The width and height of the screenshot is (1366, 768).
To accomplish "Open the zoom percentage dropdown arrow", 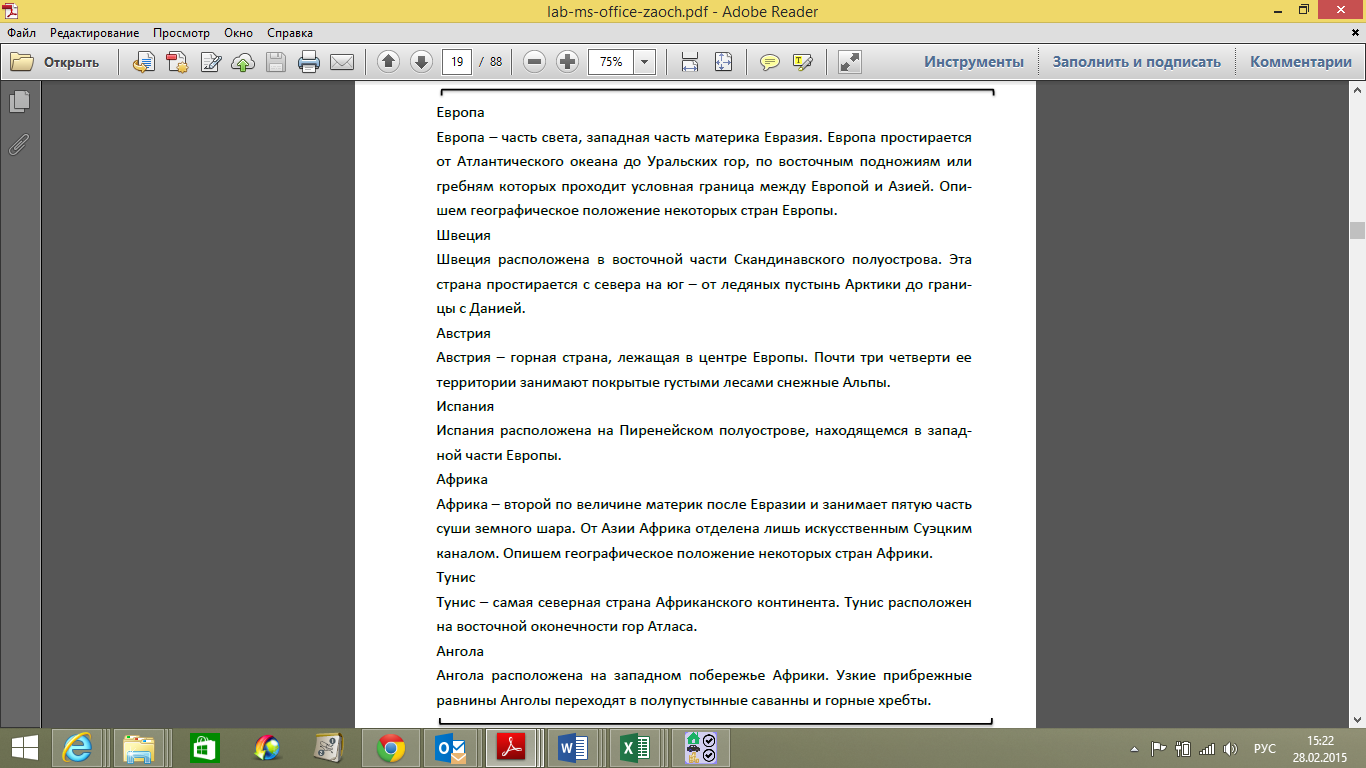I will 644,62.
